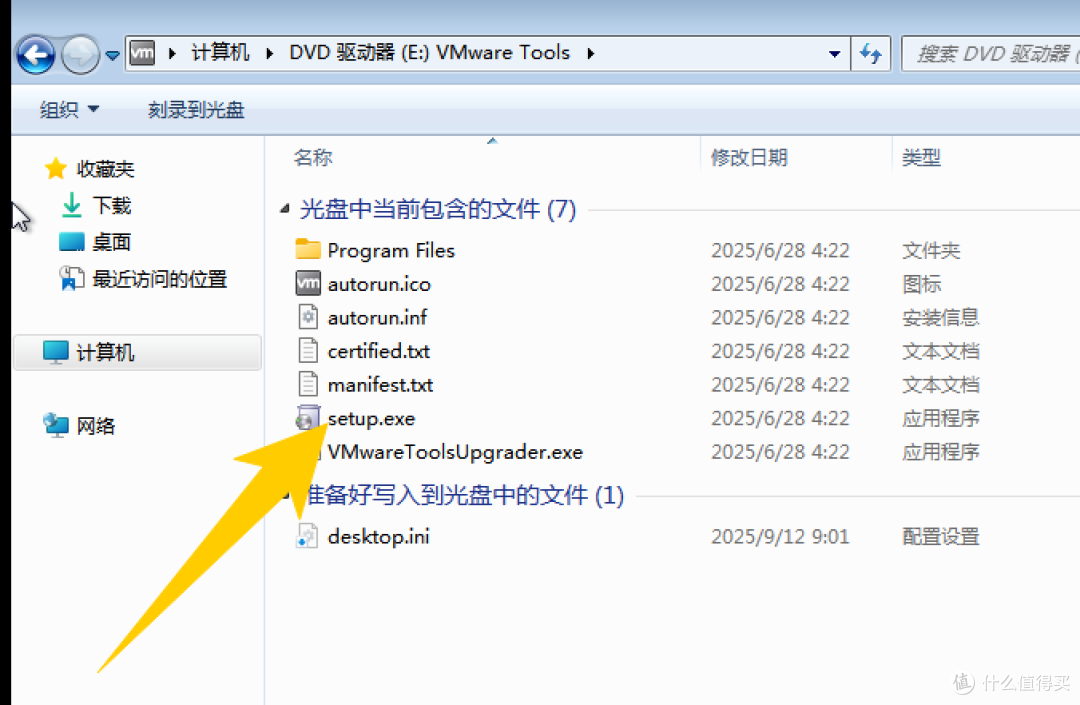The image size is (1080, 705).
Task: Focus the 搜索 DVD 驱动器 search box
Action: click(992, 54)
